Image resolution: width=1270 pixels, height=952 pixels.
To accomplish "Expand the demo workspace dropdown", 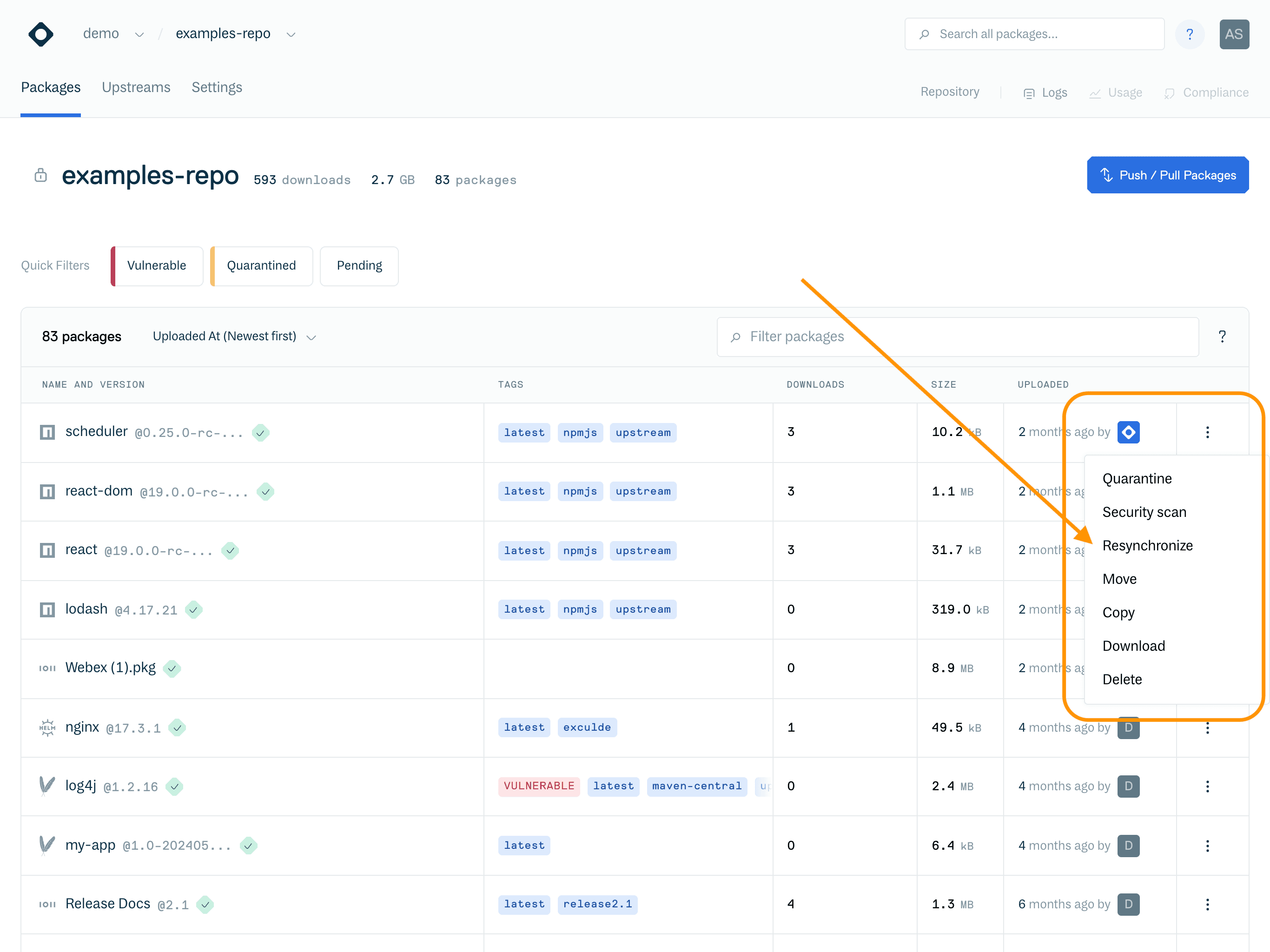I will click(x=139, y=34).
